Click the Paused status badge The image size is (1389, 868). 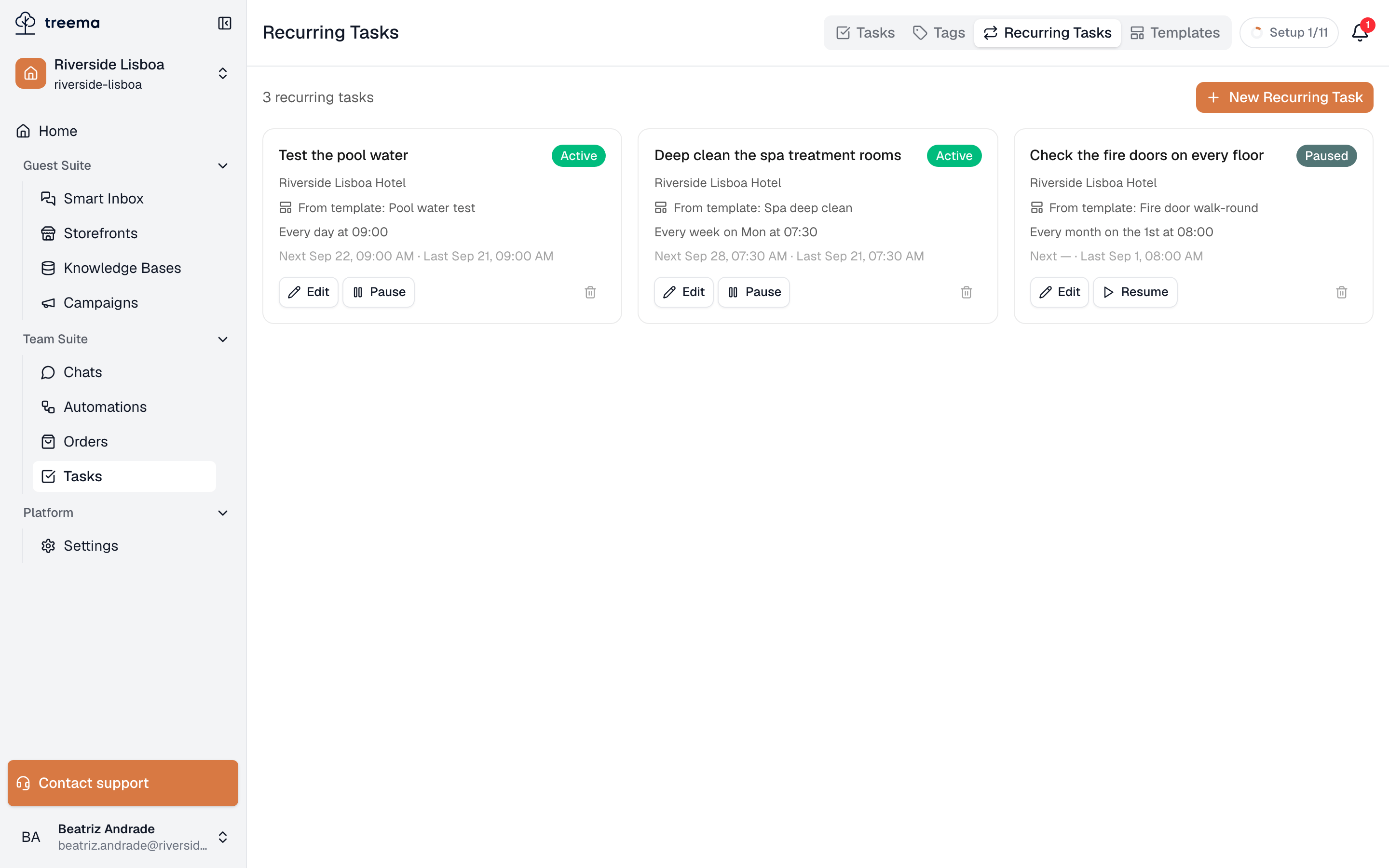pyautogui.click(x=1326, y=156)
